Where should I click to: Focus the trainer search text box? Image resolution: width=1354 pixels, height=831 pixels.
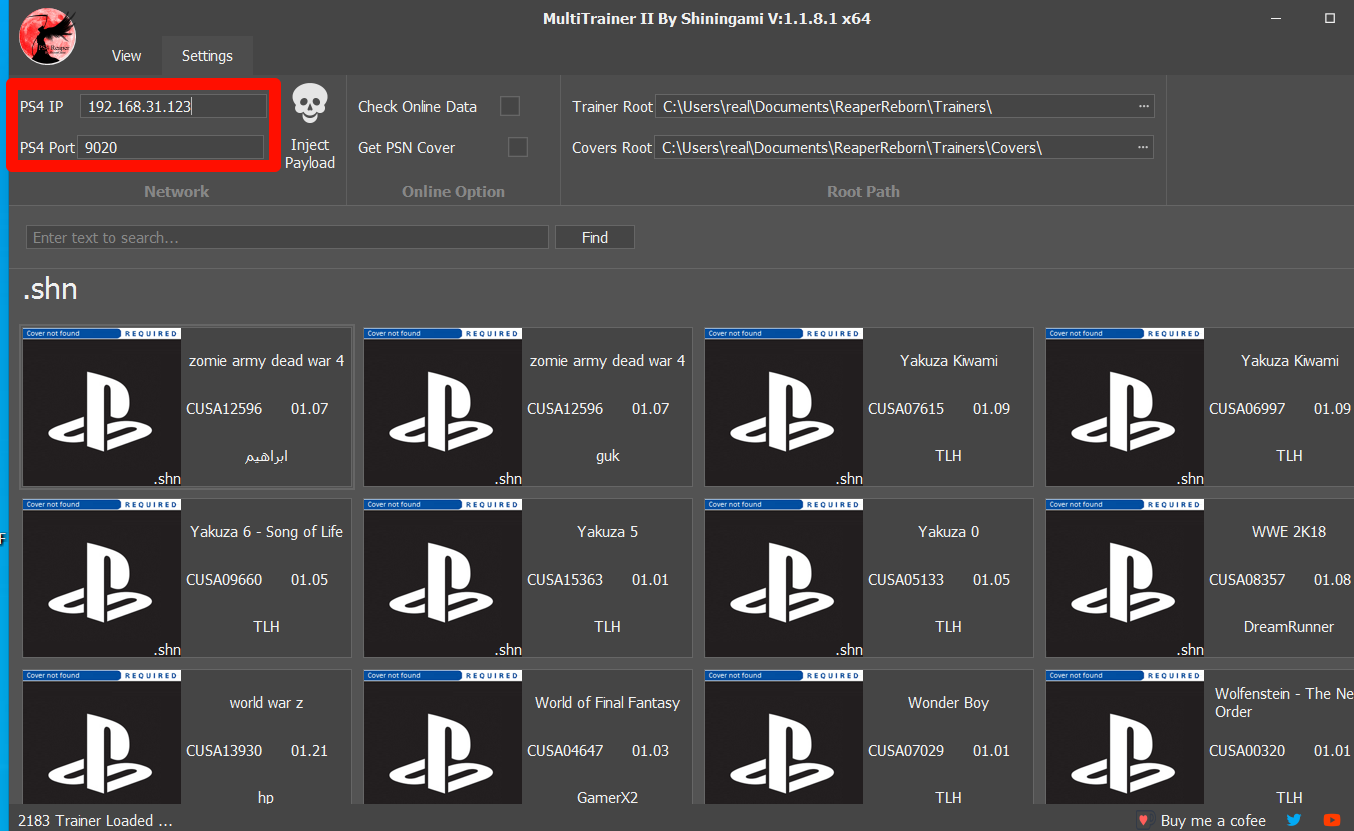tap(287, 237)
